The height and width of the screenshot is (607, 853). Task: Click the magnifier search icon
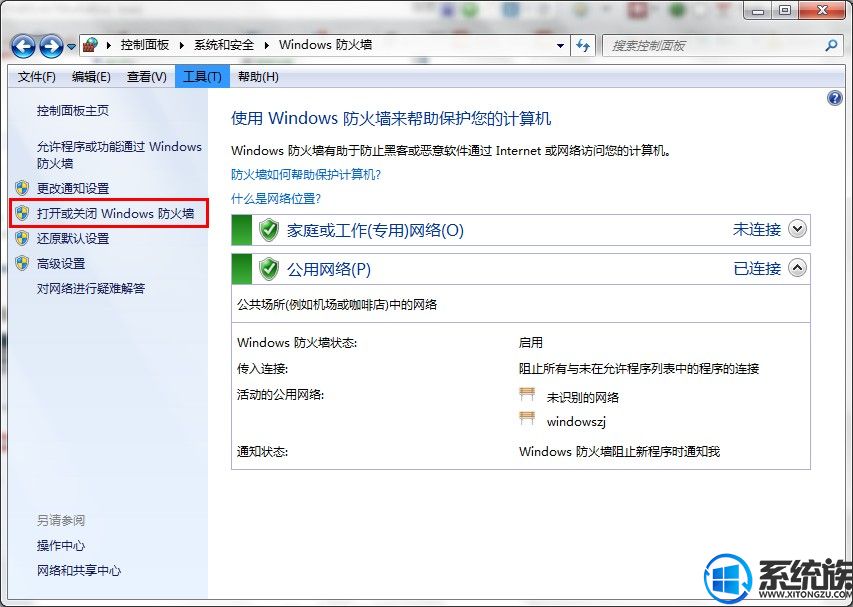(x=831, y=46)
